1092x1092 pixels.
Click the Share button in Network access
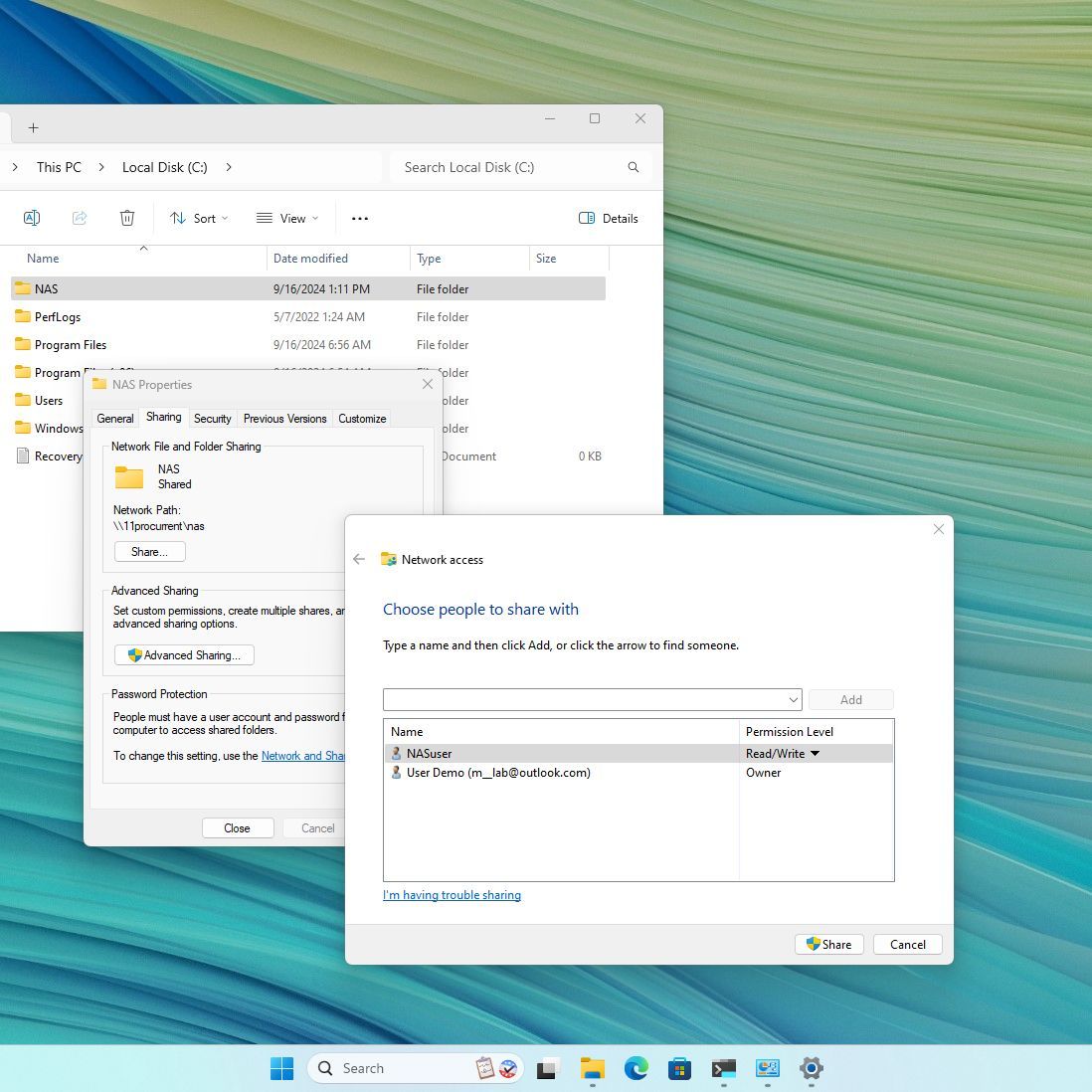[x=829, y=945]
